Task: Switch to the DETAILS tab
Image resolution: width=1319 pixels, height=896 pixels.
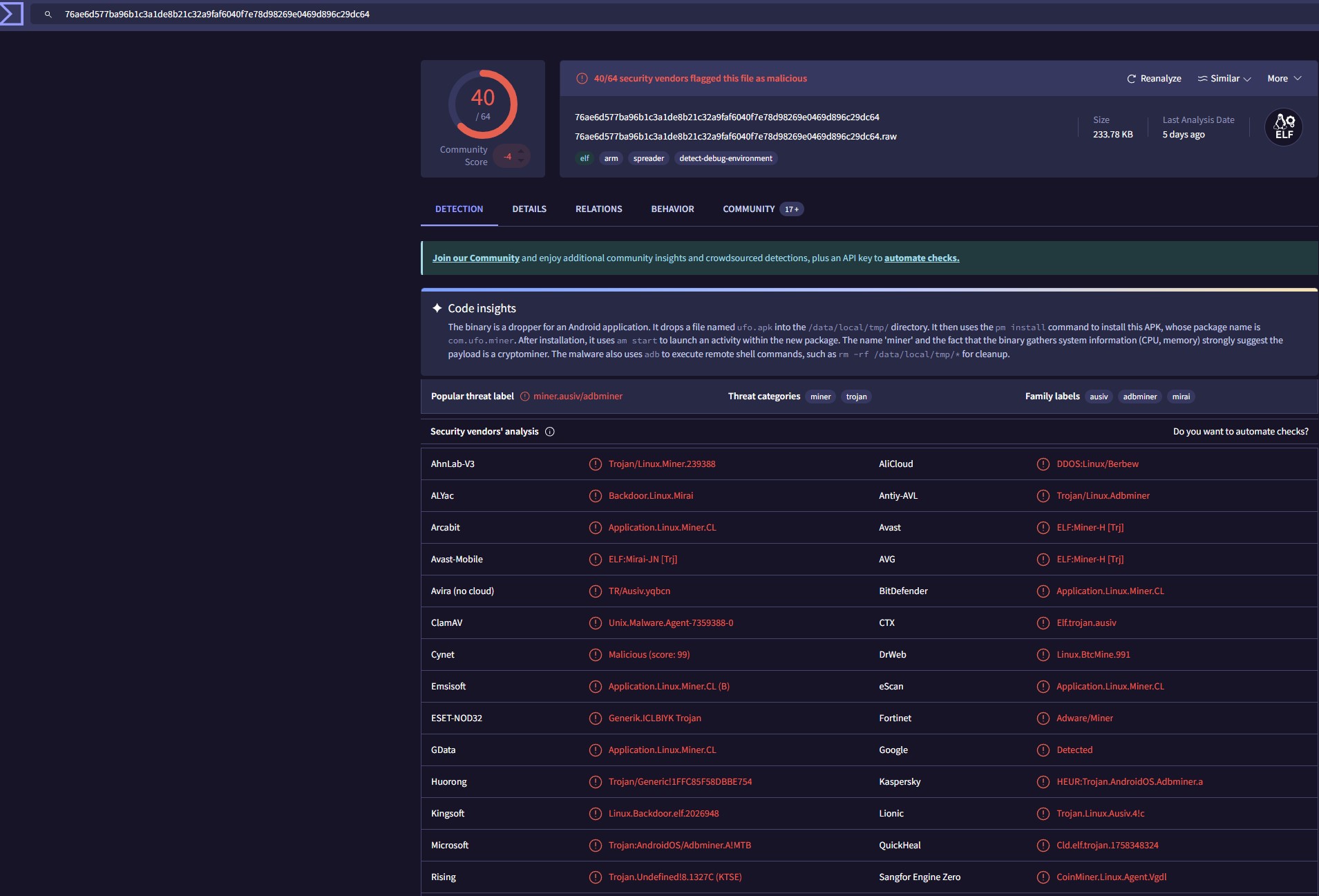Action: pos(529,209)
